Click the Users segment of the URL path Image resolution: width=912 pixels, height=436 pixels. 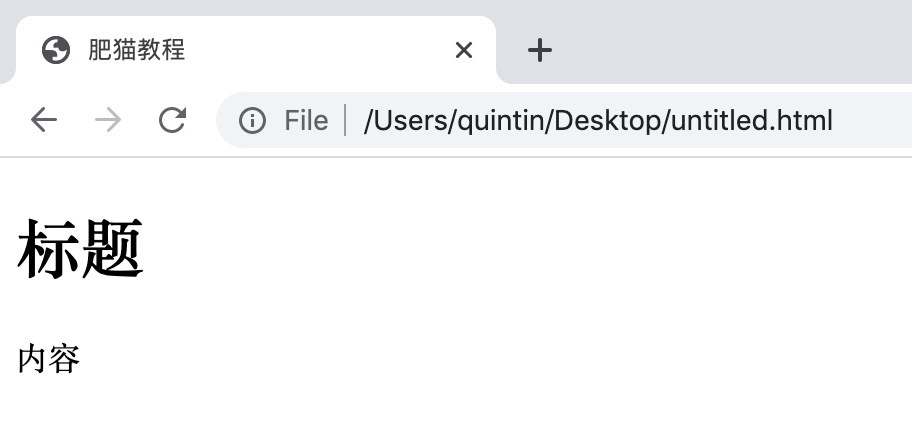(x=409, y=121)
